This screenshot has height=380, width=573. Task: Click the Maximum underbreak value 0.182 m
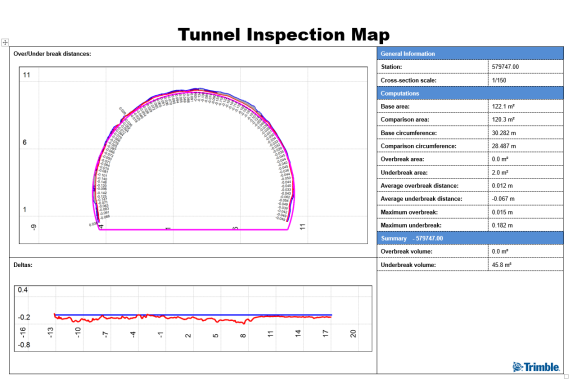pos(502,225)
